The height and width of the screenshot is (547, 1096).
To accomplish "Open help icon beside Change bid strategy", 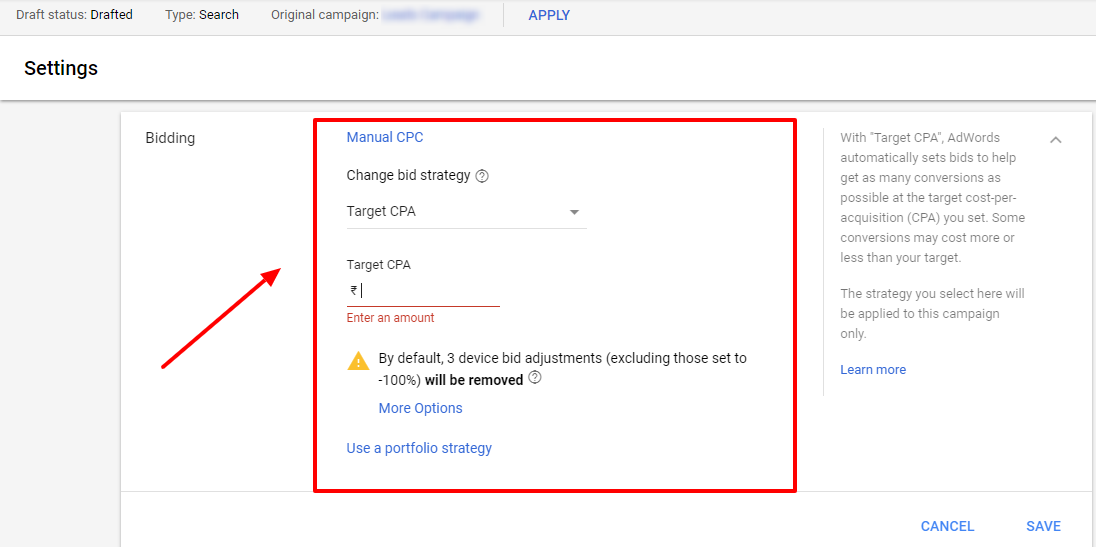I will coord(482,176).
